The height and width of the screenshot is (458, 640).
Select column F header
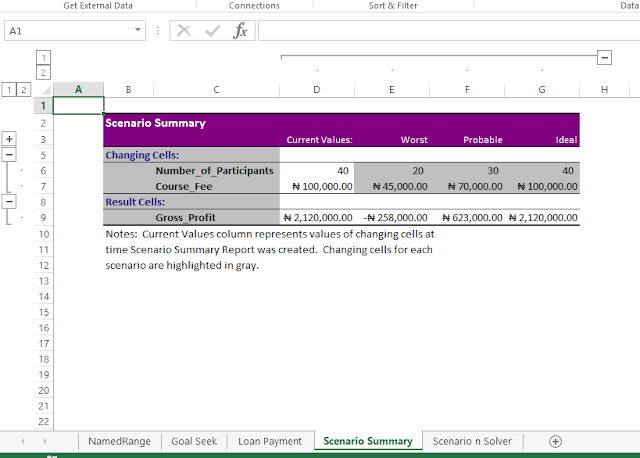click(x=467, y=89)
